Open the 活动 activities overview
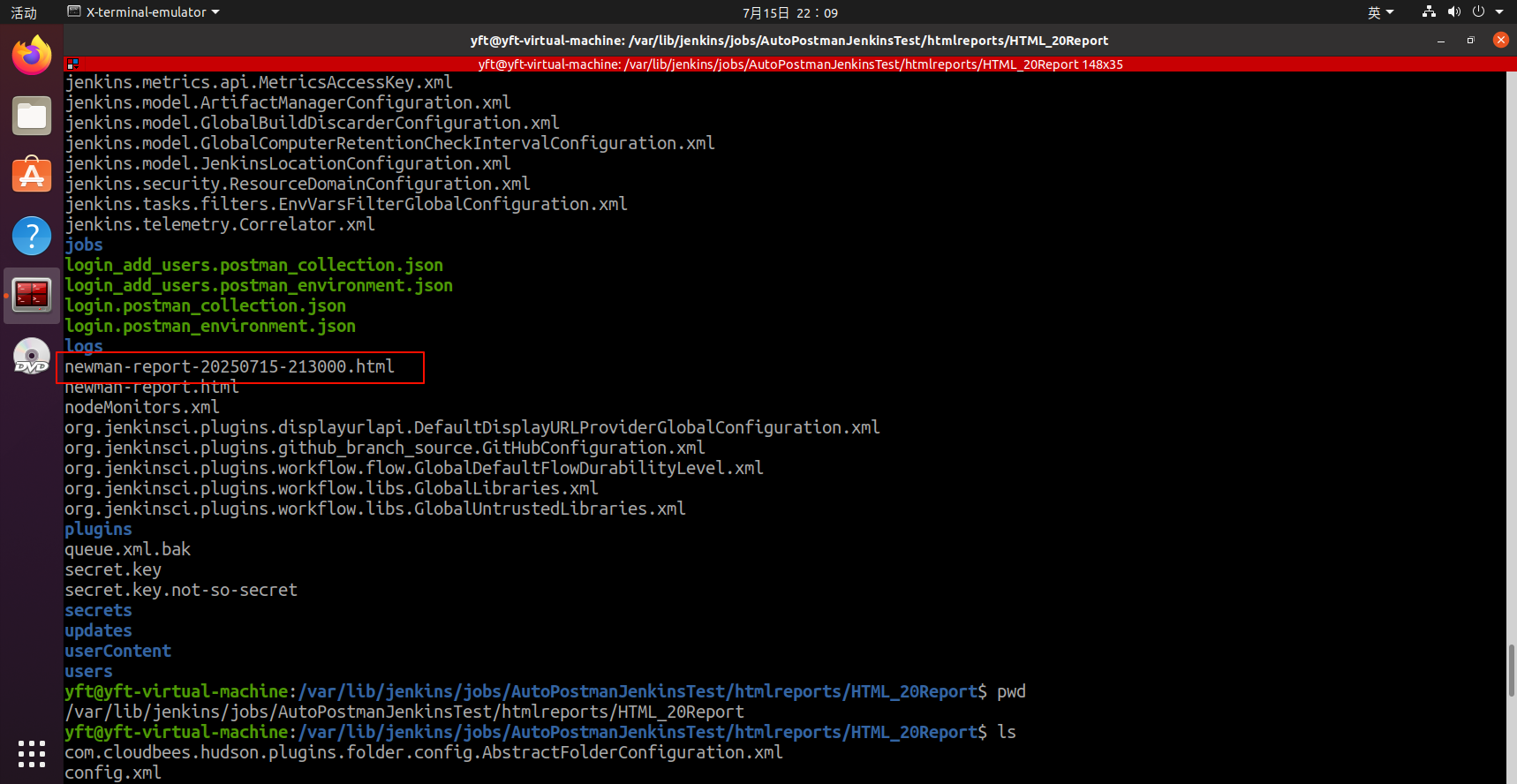This screenshot has width=1517, height=784. [24, 12]
